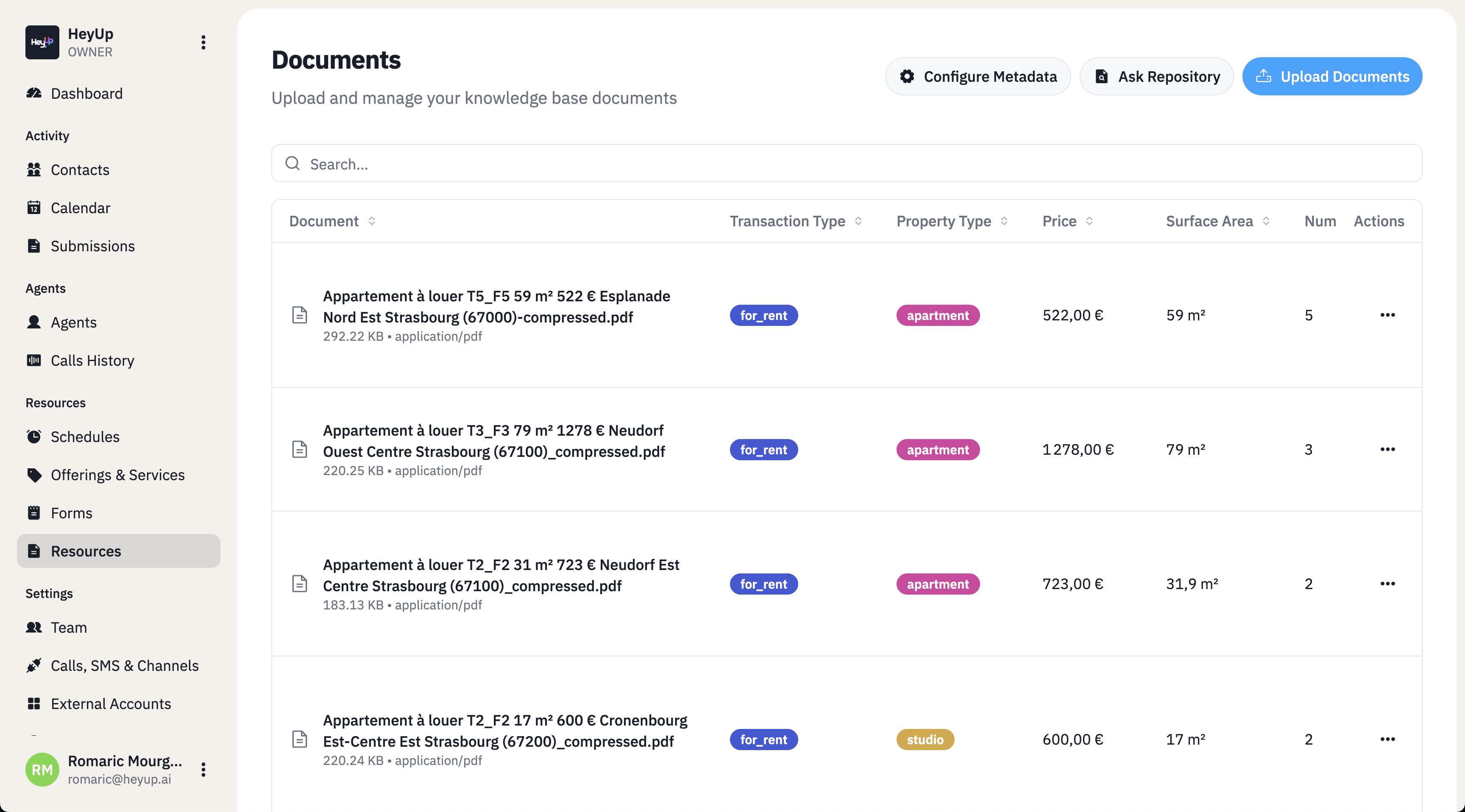The width and height of the screenshot is (1465, 812).
Task: Click the Submissions document icon
Action: tap(34, 245)
